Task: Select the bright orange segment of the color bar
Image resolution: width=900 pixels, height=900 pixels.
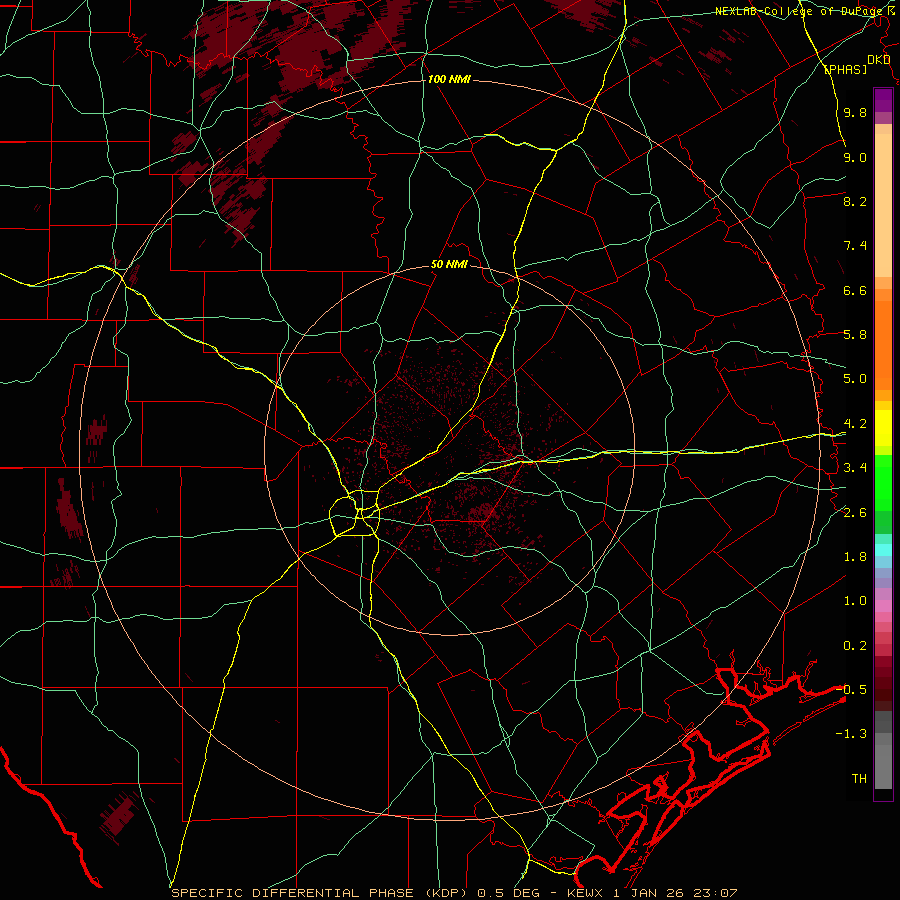Action: coord(883,346)
